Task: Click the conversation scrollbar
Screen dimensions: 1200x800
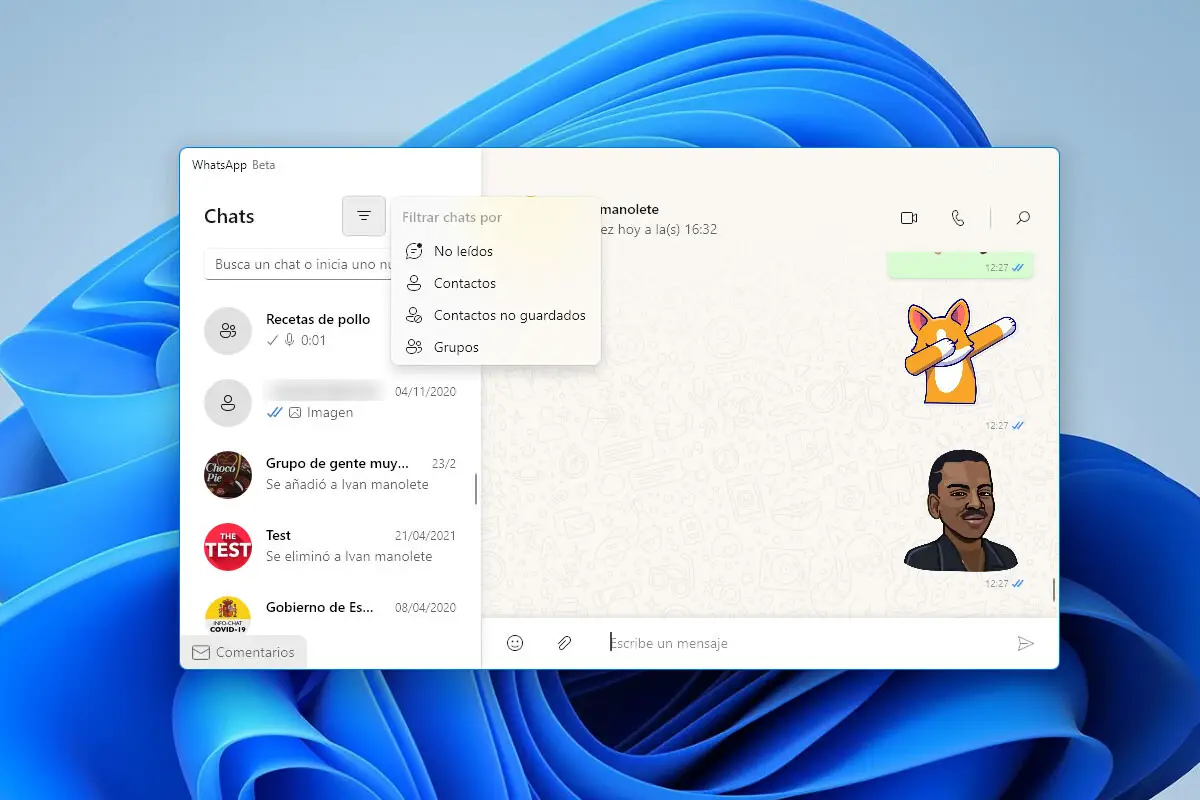Action: click(1054, 591)
